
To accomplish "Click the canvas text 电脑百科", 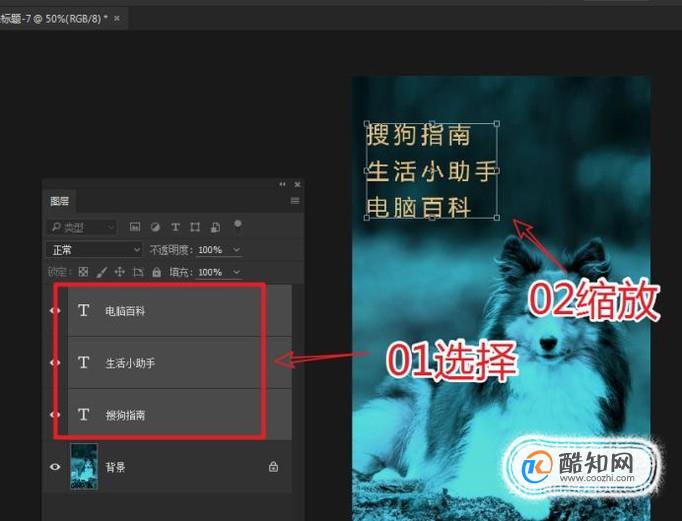I will click(419, 207).
